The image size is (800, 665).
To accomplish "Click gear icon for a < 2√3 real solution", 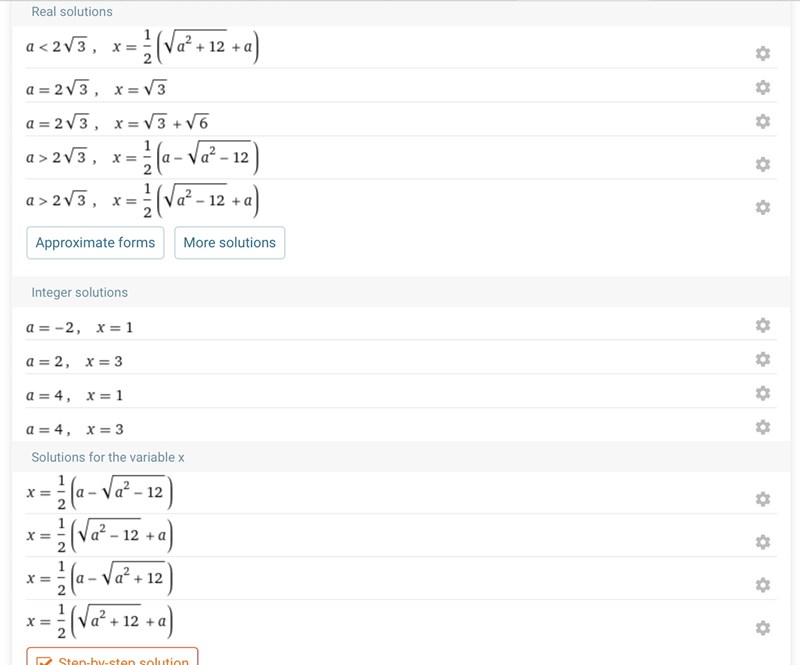I will click(x=763, y=53).
